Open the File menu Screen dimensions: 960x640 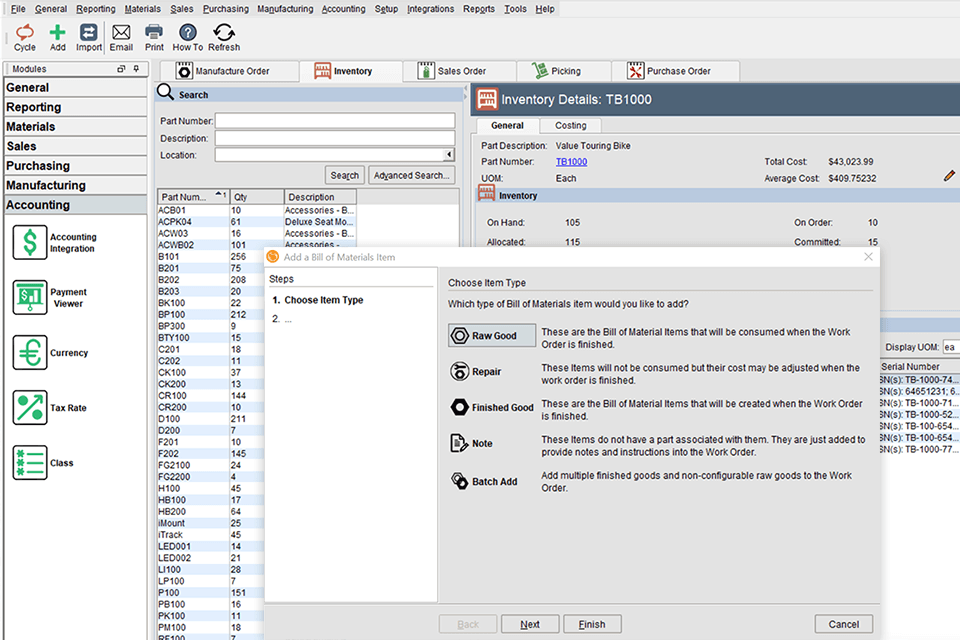[18, 9]
